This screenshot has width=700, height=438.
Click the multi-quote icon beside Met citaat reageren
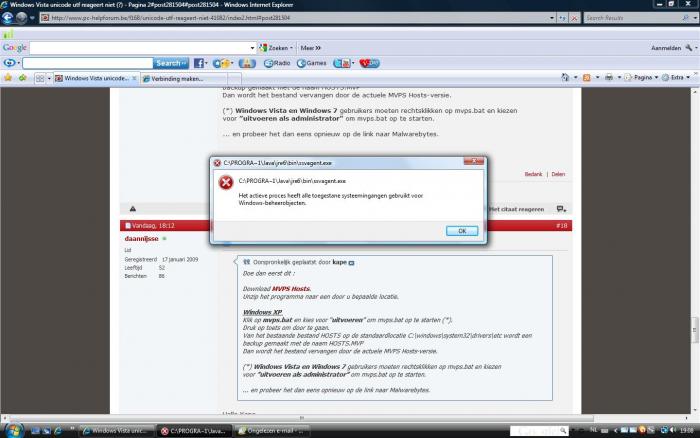click(561, 209)
